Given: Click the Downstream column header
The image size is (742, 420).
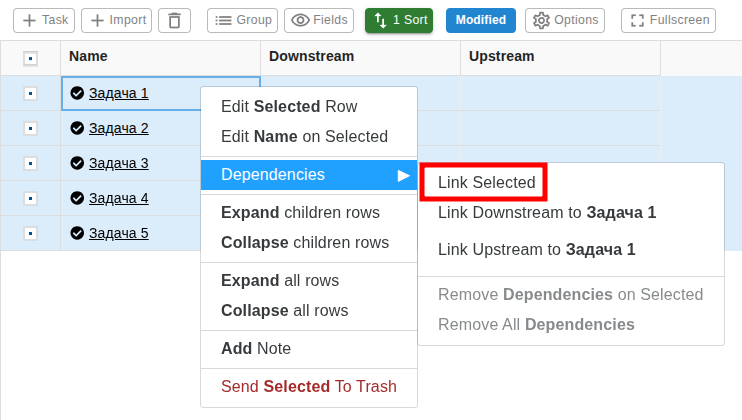Looking at the screenshot, I should [x=311, y=57].
